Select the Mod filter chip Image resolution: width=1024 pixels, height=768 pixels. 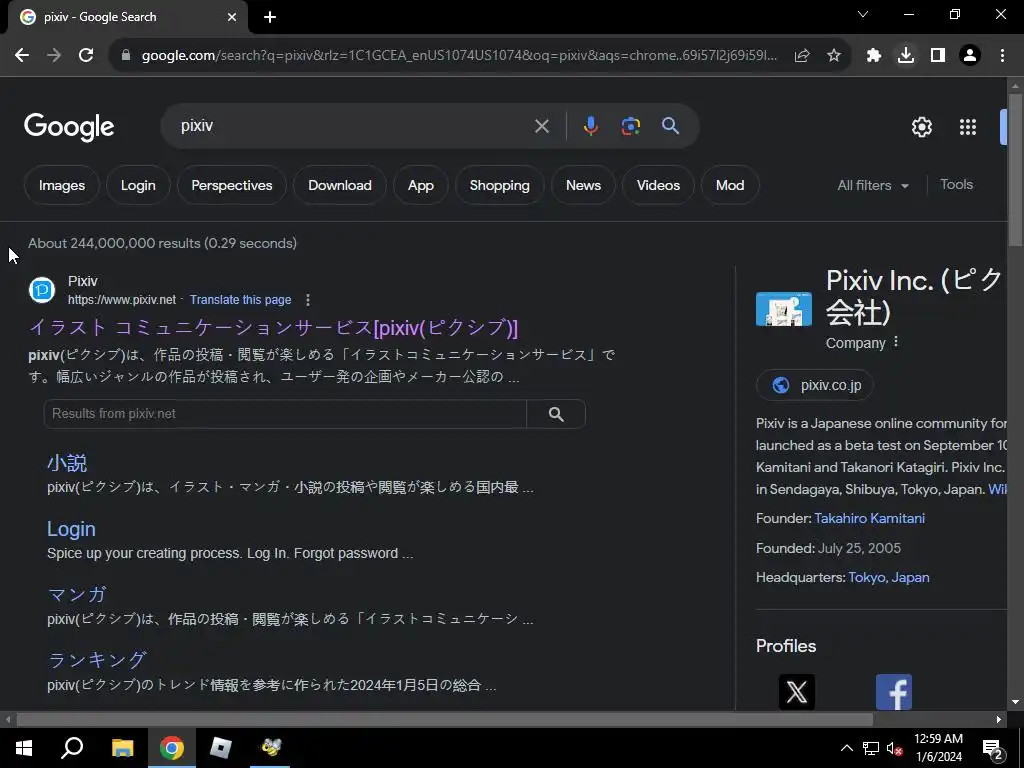click(729, 185)
